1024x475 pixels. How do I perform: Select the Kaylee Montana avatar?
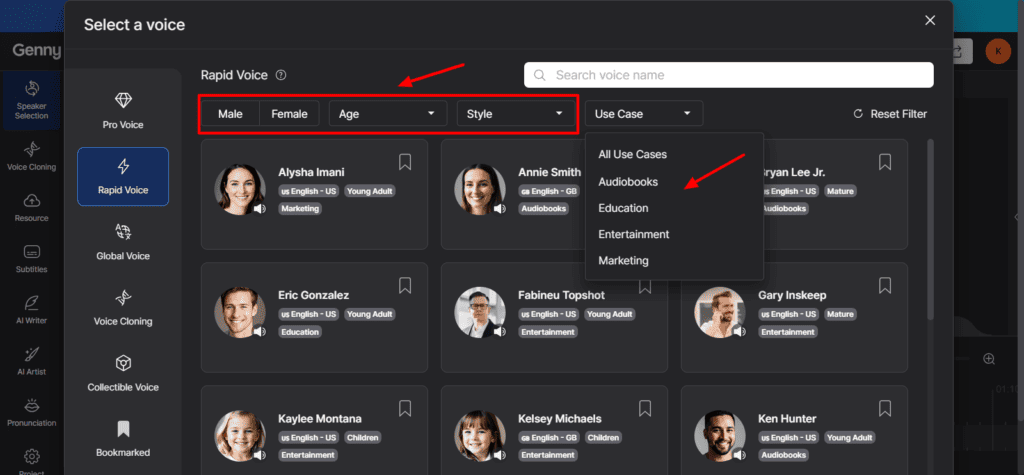tap(240, 436)
